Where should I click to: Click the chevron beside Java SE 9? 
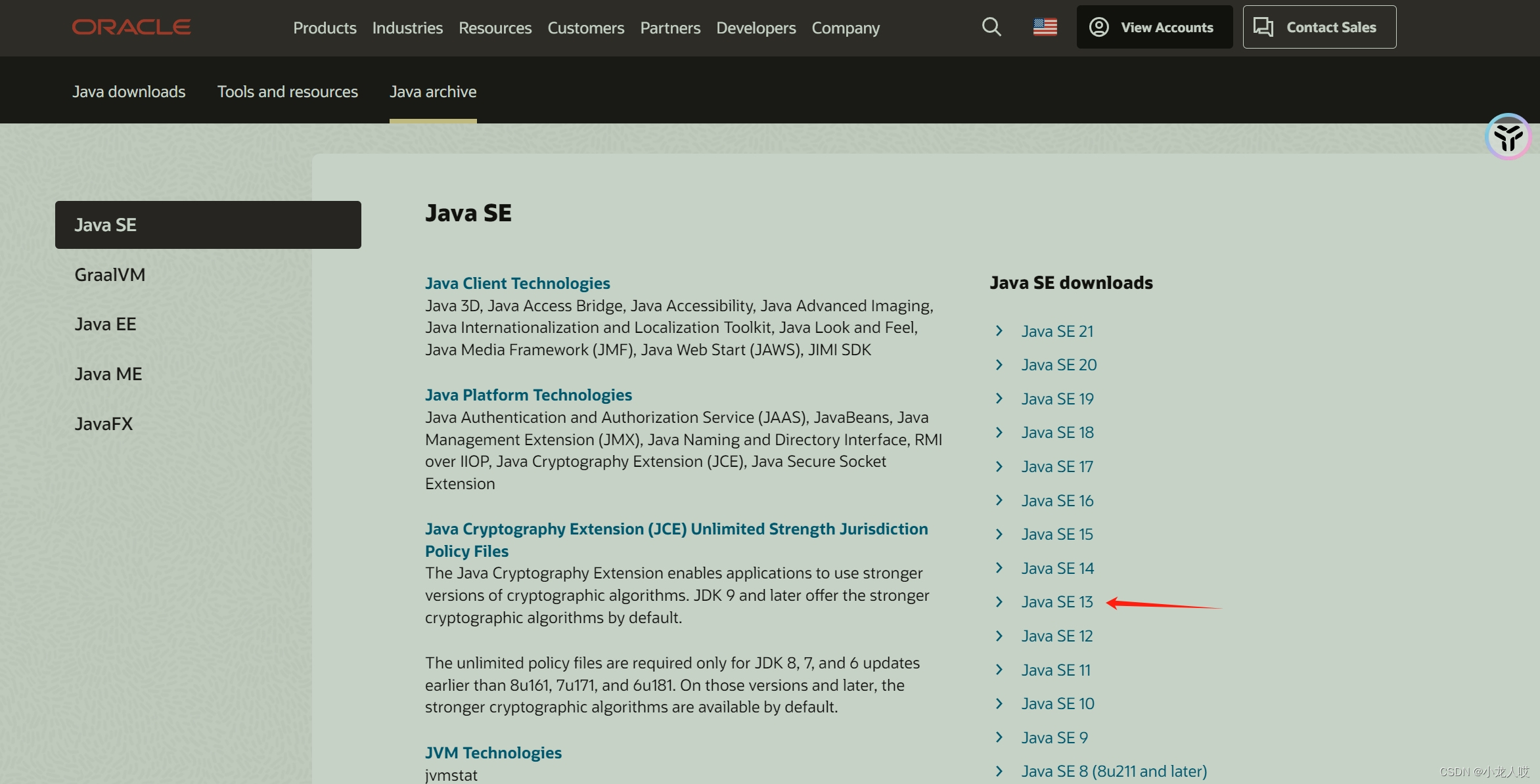(999, 737)
